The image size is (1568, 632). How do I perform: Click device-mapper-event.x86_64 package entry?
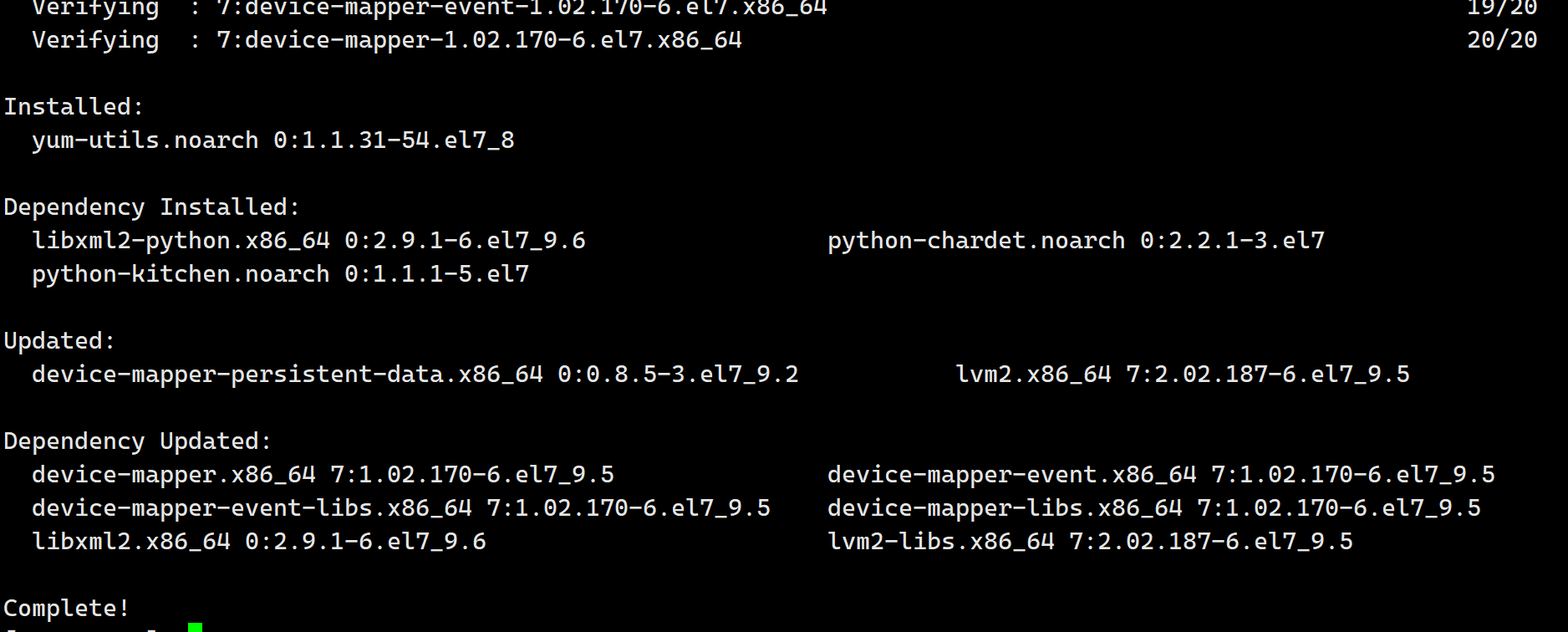coord(1161,474)
